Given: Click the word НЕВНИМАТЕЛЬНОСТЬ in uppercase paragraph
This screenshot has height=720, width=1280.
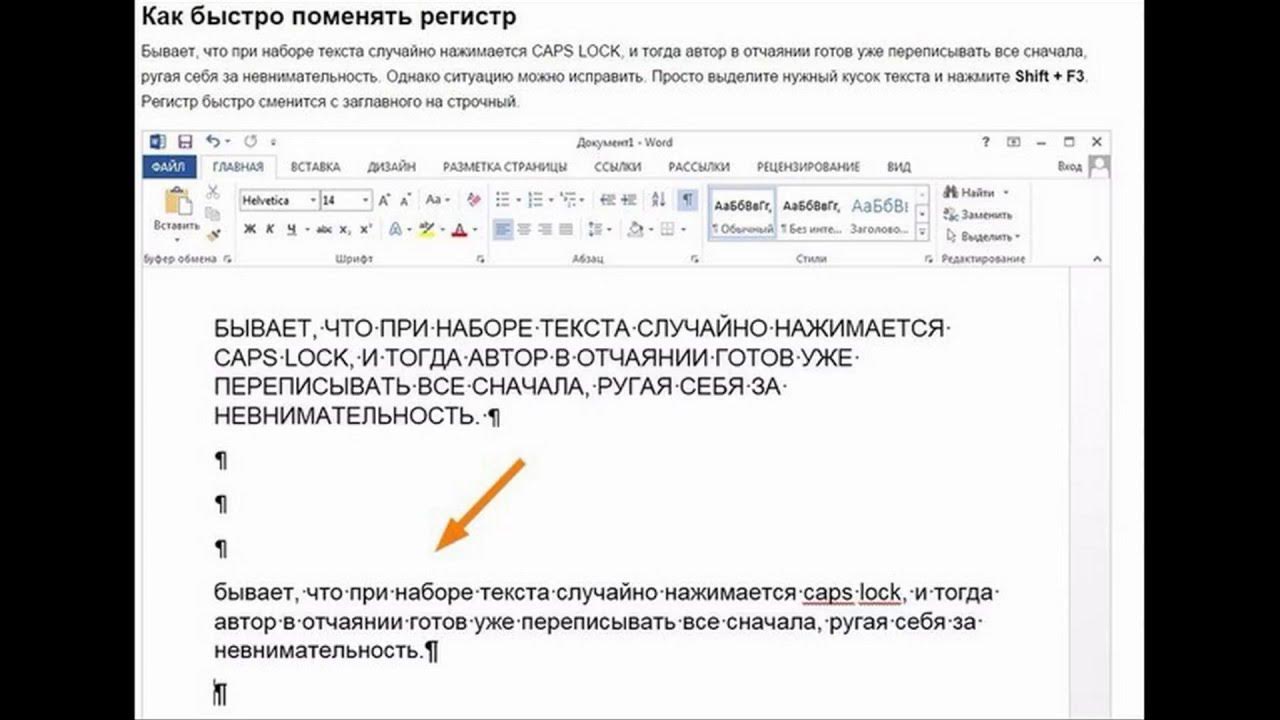Looking at the screenshot, I should (346, 416).
